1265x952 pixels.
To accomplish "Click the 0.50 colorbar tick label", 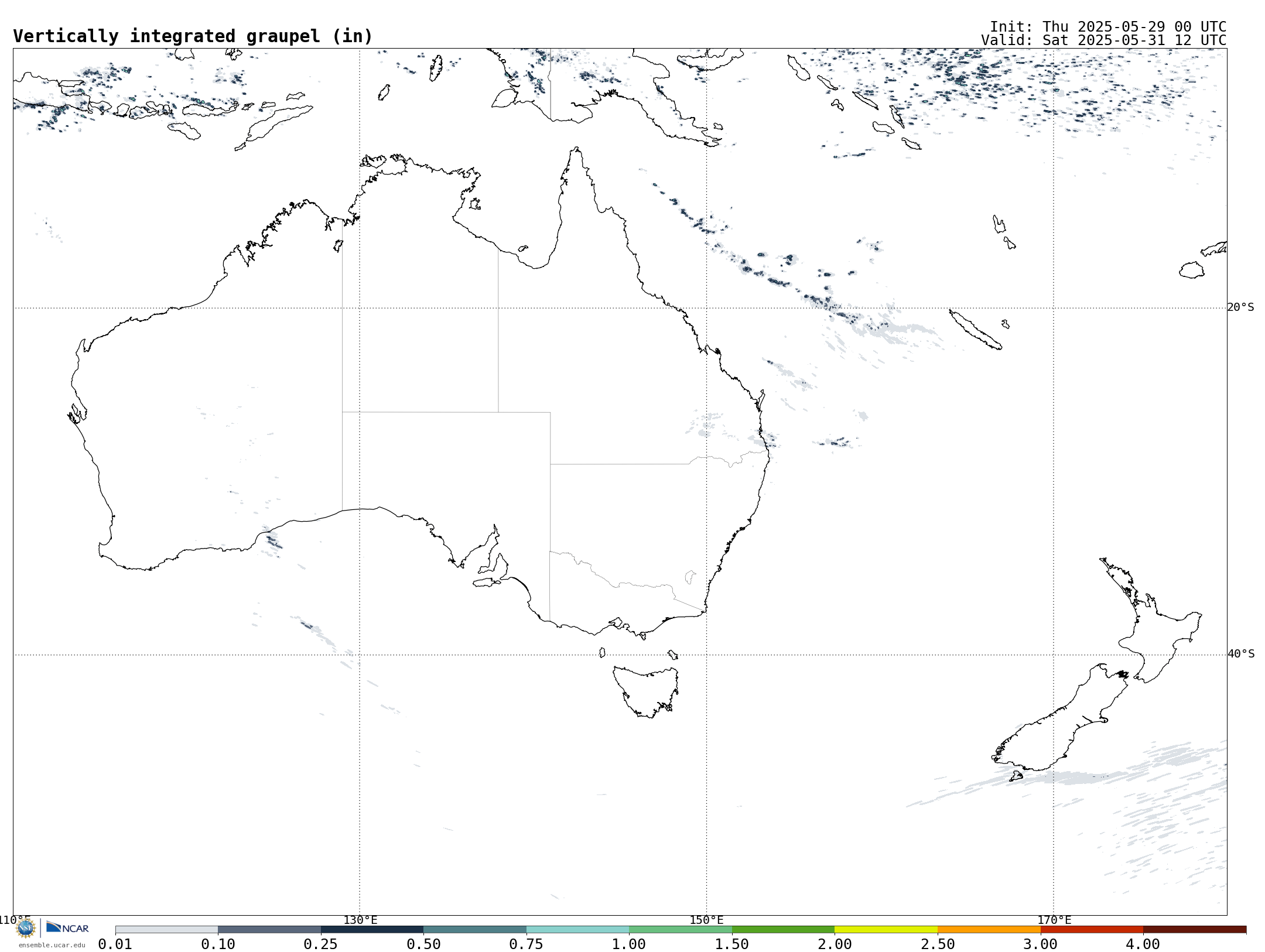I will [423, 944].
